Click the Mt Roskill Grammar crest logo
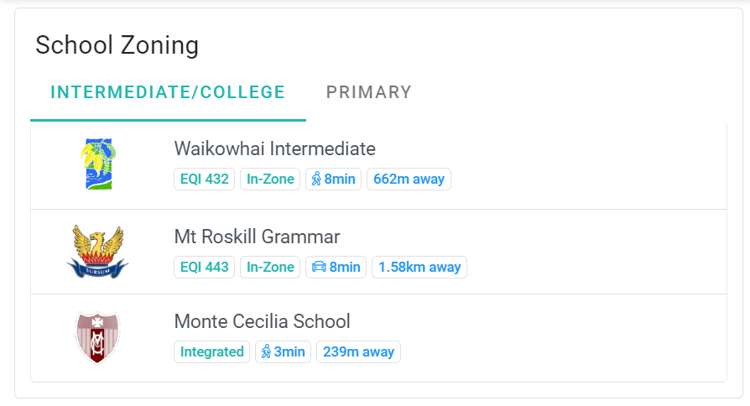 coord(98,251)
